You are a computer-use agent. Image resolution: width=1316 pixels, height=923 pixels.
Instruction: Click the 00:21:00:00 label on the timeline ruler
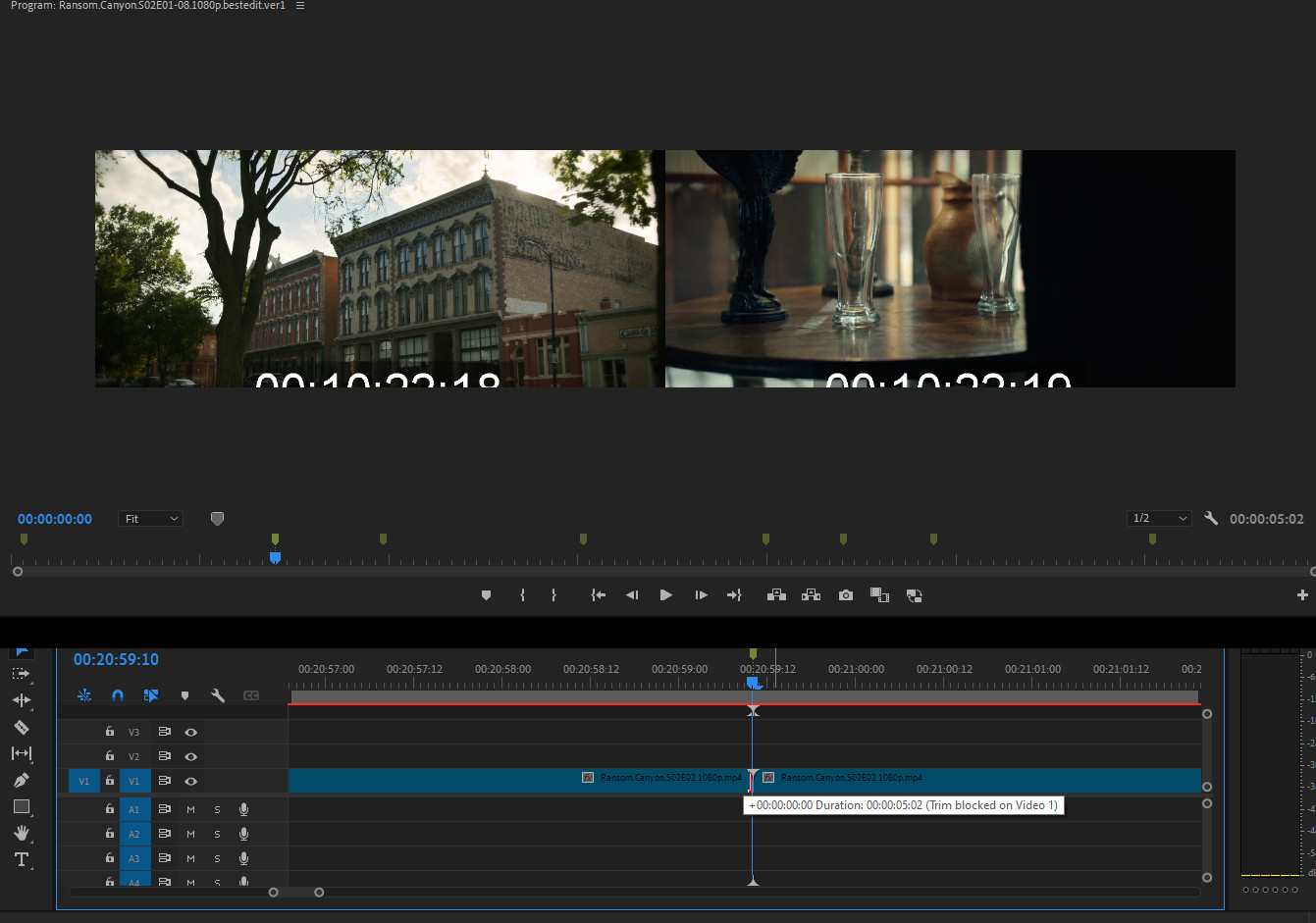pyautogui.click(x=856, y=669)
